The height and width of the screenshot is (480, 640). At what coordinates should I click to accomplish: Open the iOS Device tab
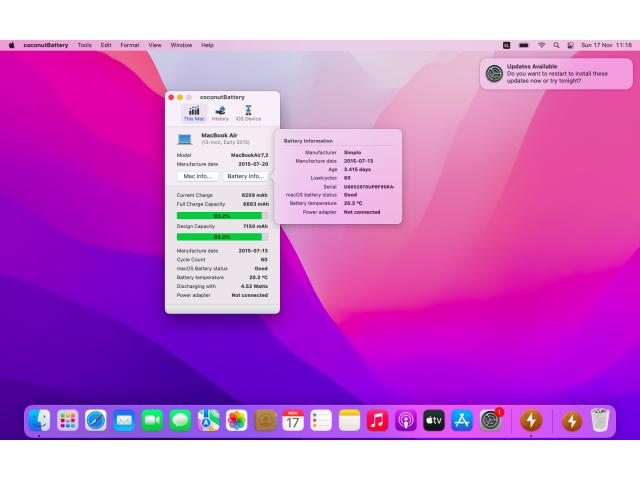248,113
